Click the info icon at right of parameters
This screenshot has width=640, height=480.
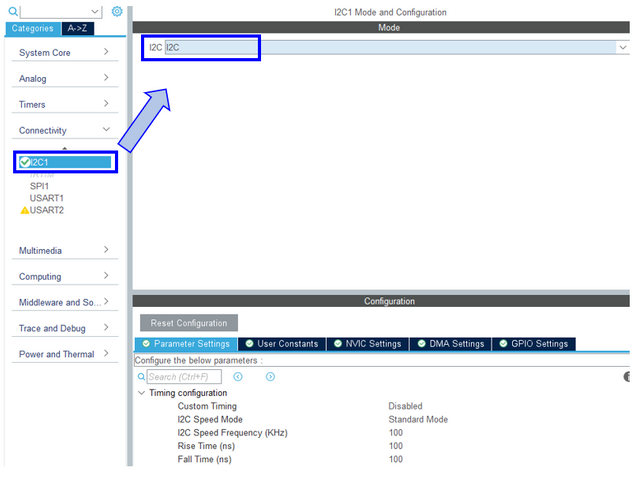coord(627,377)
